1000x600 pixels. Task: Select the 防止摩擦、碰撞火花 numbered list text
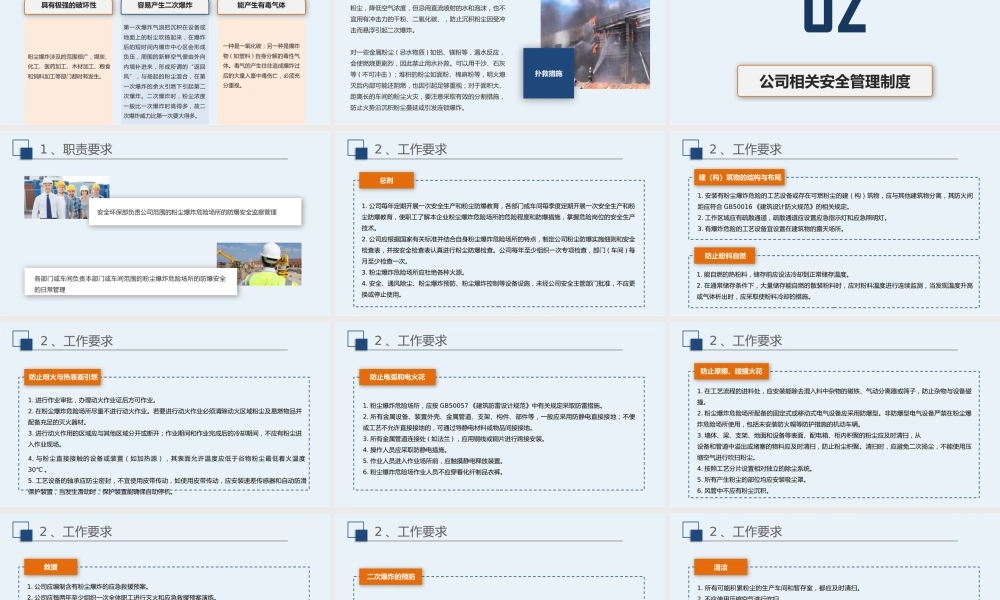(834, 441)
